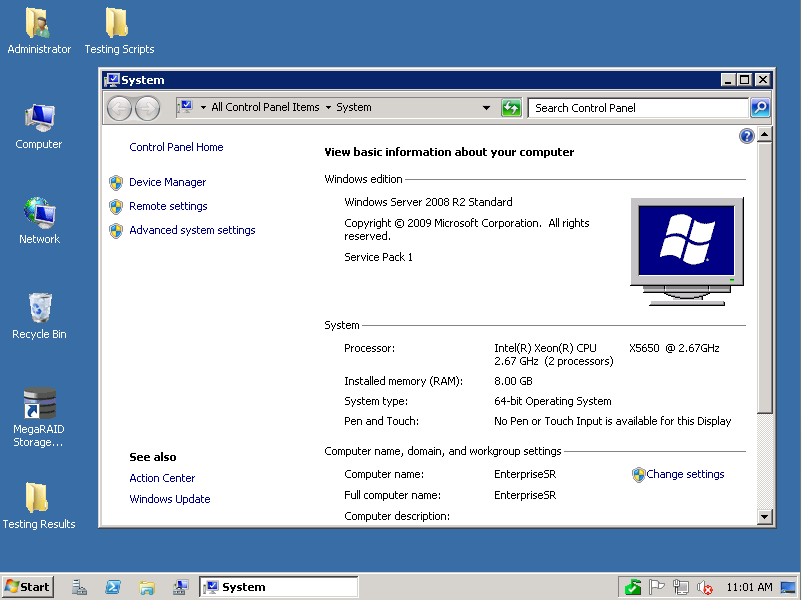Click All Control Panel Items in the breadcrumb
Screen dimensions: 802x600
click(265, 107)
